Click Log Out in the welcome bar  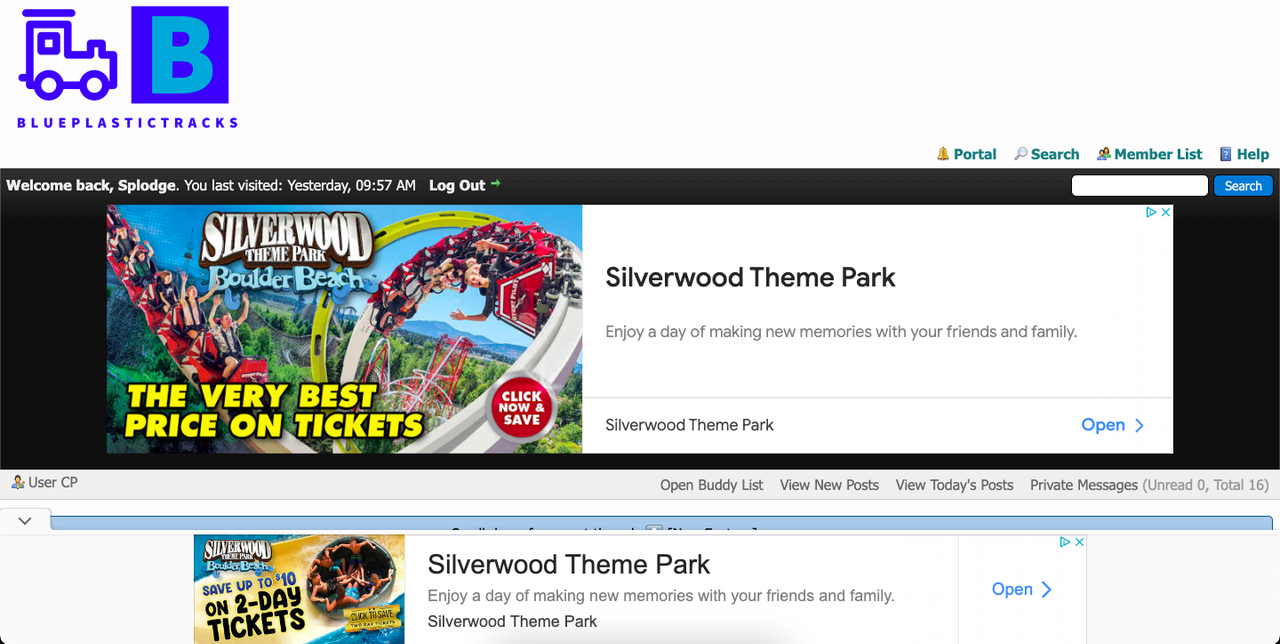coord(457,185)
